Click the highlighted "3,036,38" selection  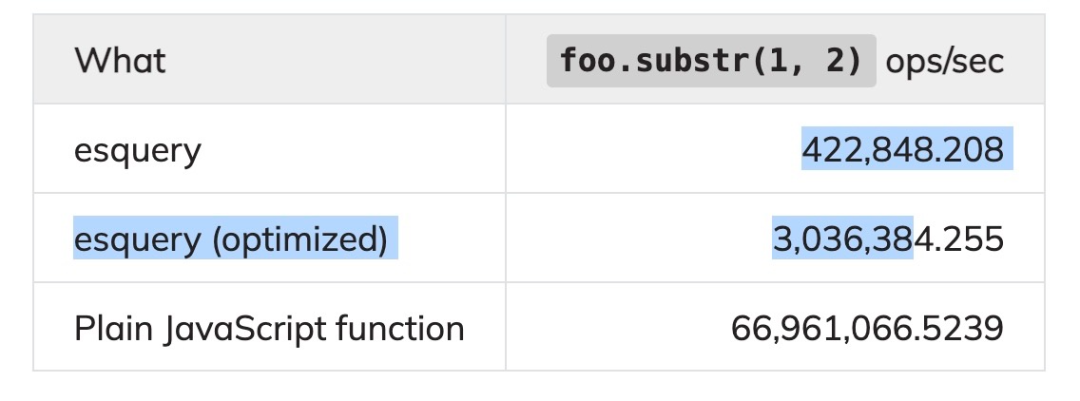click(x=842, y=239)
